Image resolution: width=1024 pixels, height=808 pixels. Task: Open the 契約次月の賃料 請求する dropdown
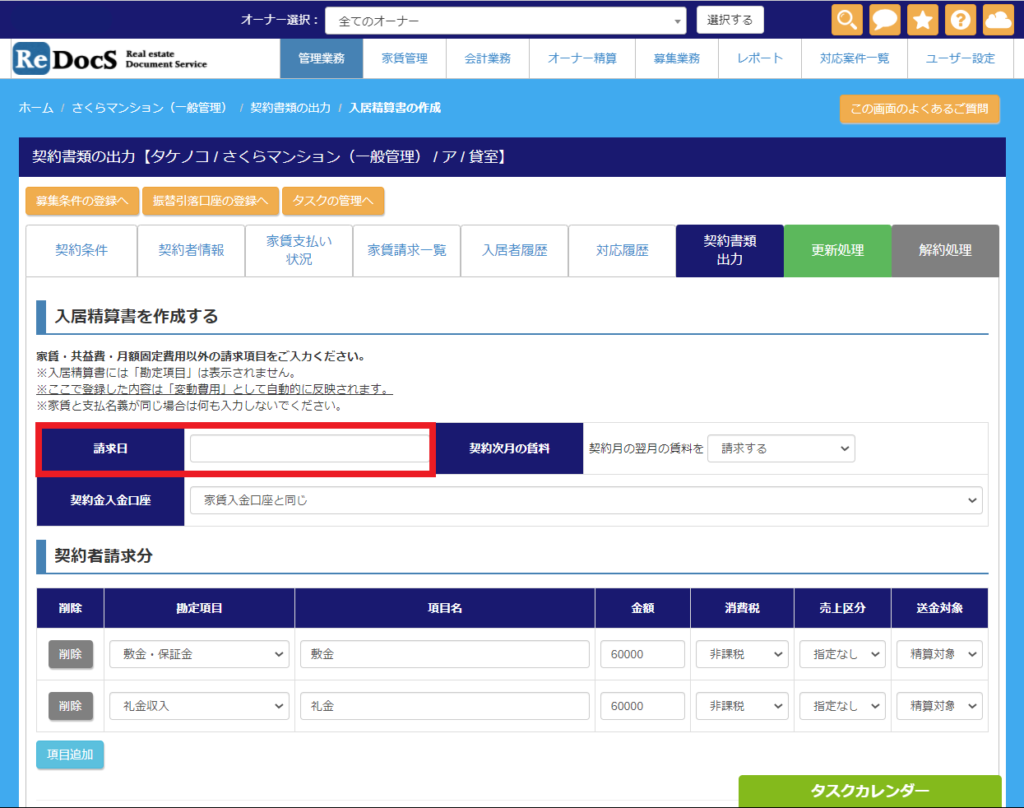780,449
